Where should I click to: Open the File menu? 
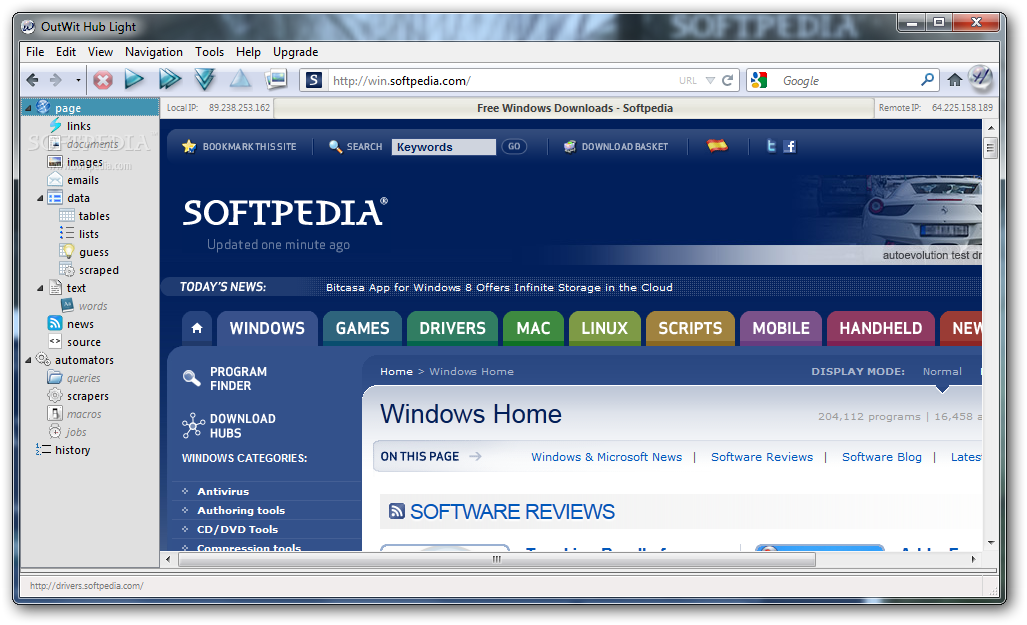(x=35, y=52)
